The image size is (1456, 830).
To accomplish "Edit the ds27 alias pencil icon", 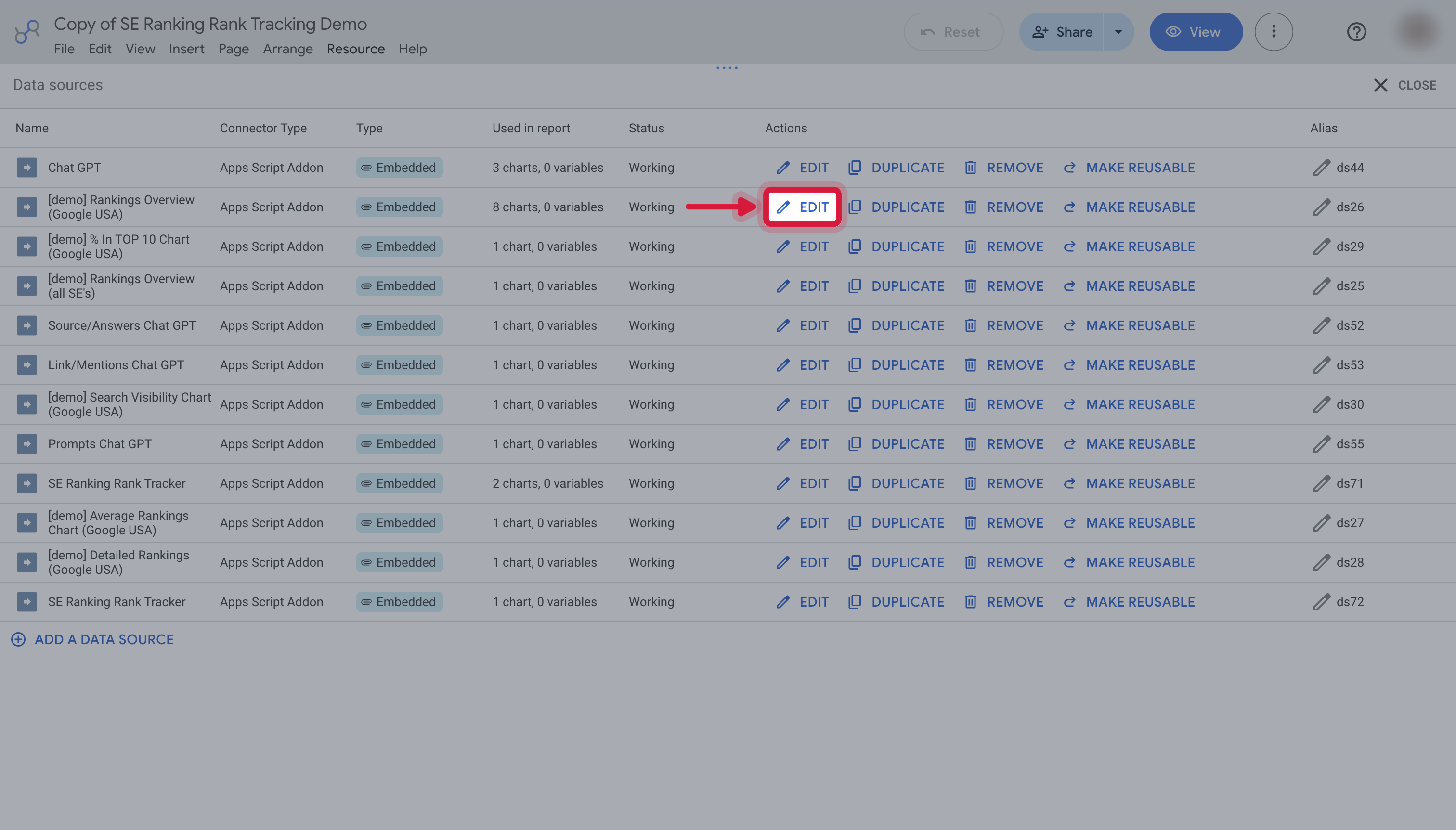I will 1322,523.
